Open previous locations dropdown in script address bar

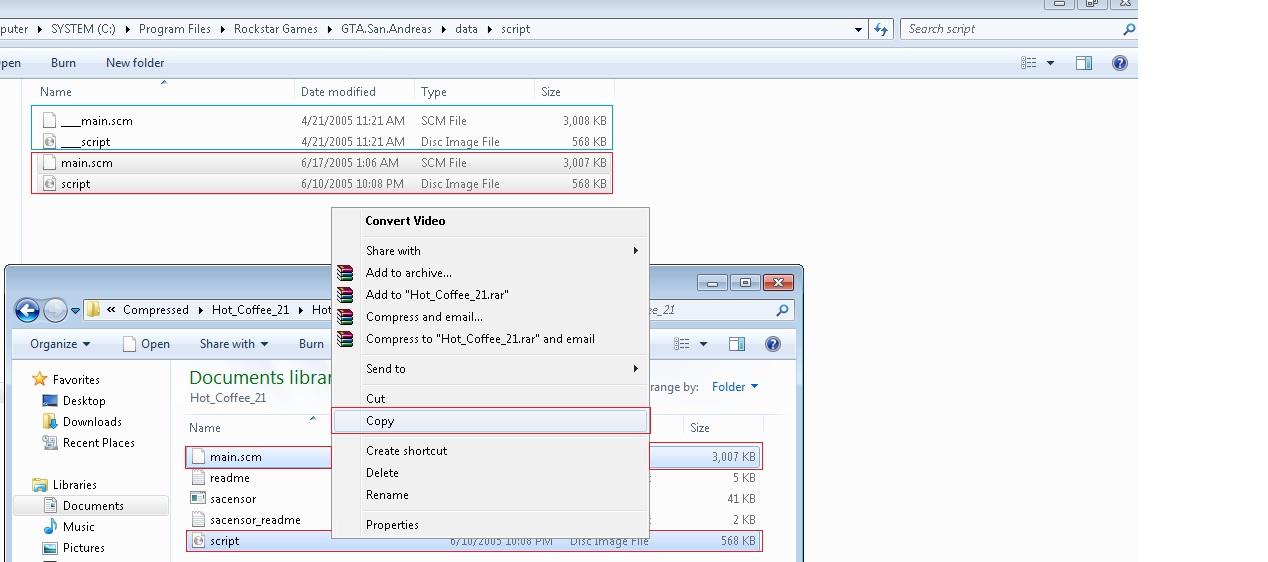click(x=858, y=30)
